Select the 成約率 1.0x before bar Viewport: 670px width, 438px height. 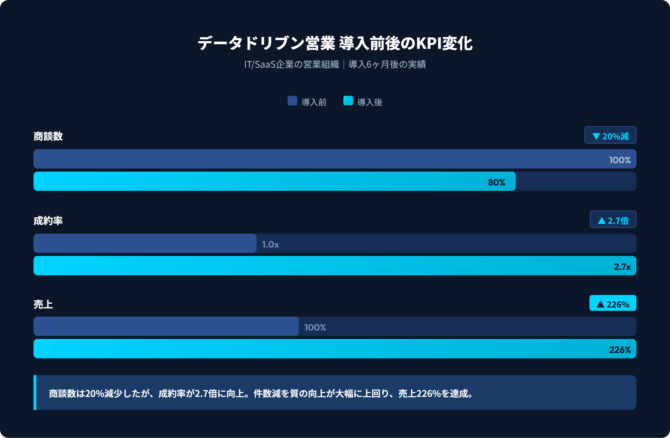145,244
